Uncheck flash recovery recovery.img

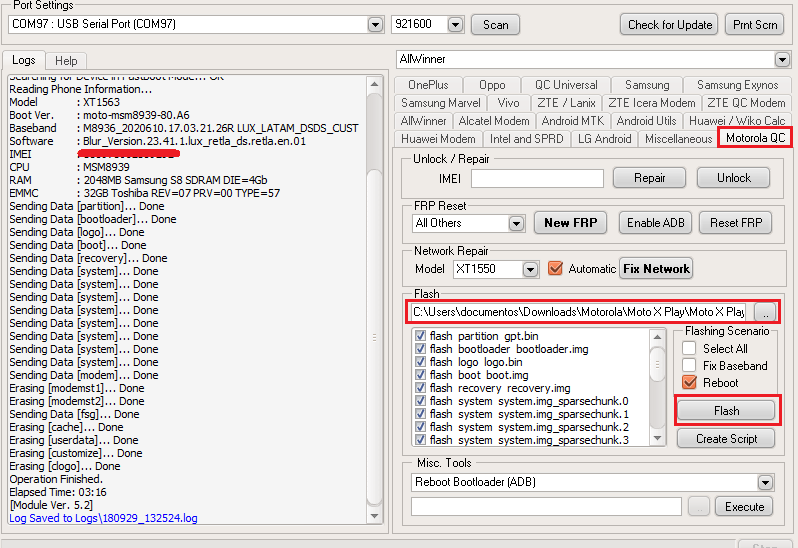(x=420, y=388)
